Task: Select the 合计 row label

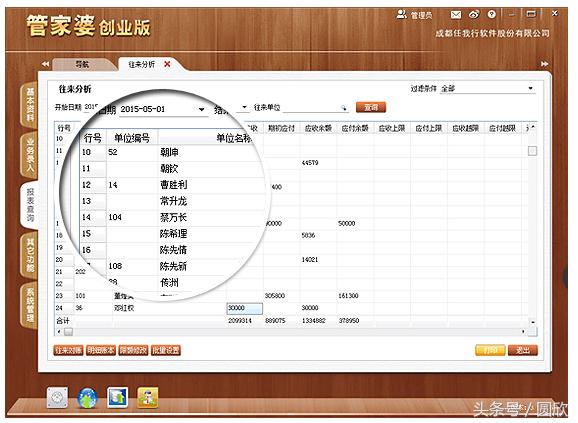Action: pyautogui.click(x=63, y=321)
